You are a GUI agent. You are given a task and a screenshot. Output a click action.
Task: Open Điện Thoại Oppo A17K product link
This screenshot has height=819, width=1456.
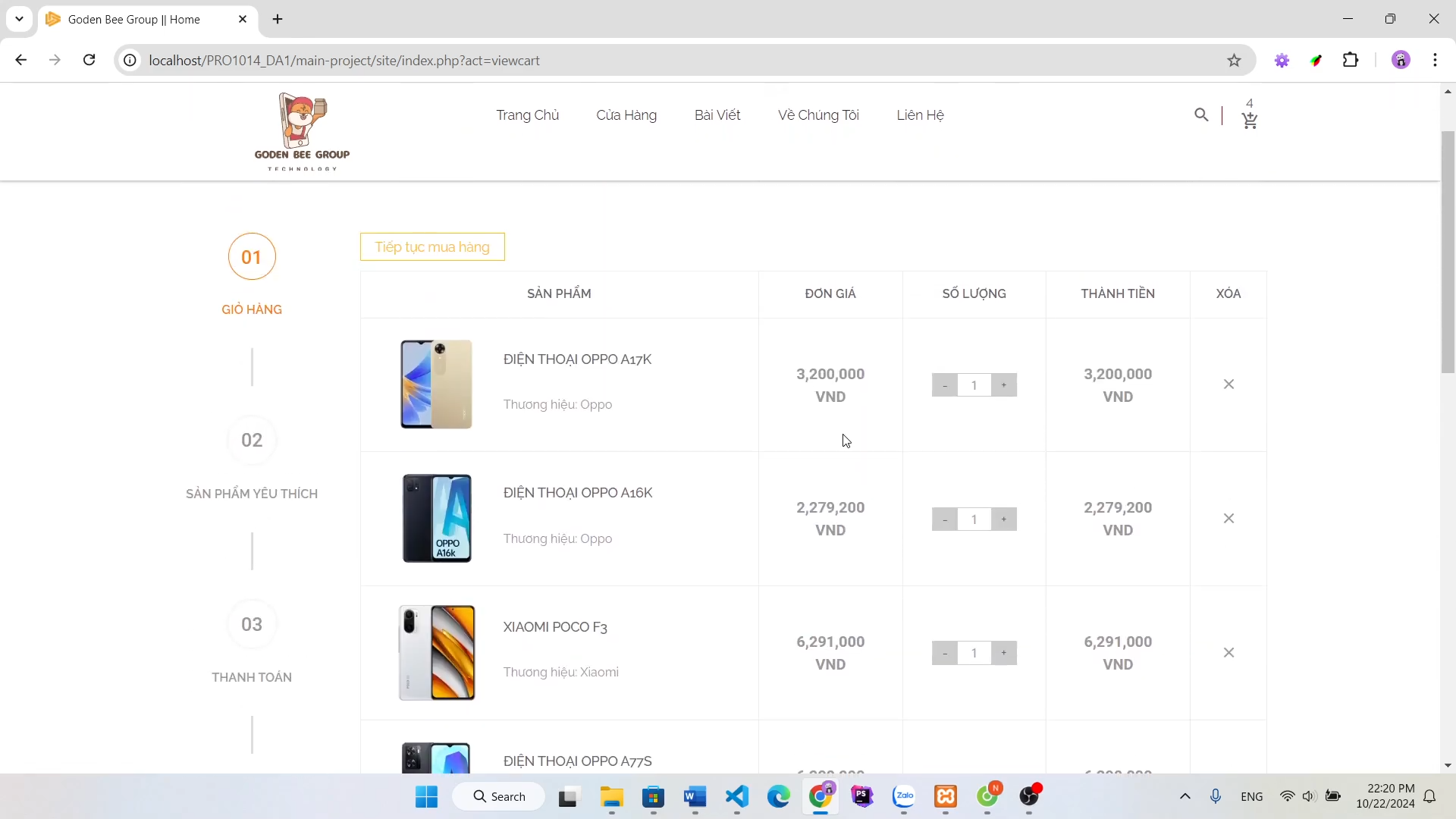(x=578, y=359)
